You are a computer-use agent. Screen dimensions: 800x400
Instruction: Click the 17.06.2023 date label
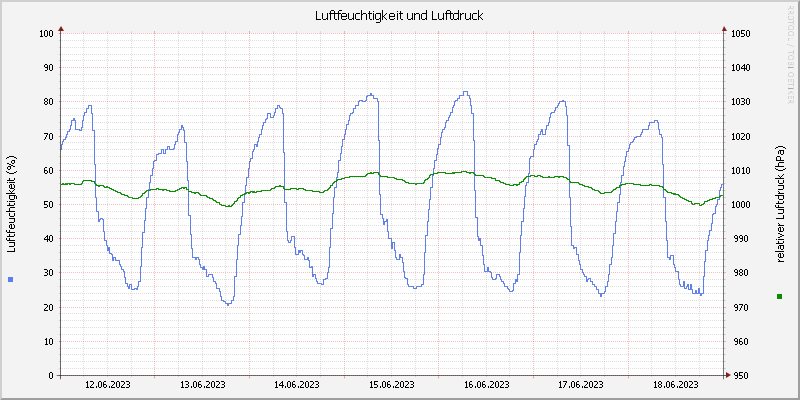click(x=581, y=385)
